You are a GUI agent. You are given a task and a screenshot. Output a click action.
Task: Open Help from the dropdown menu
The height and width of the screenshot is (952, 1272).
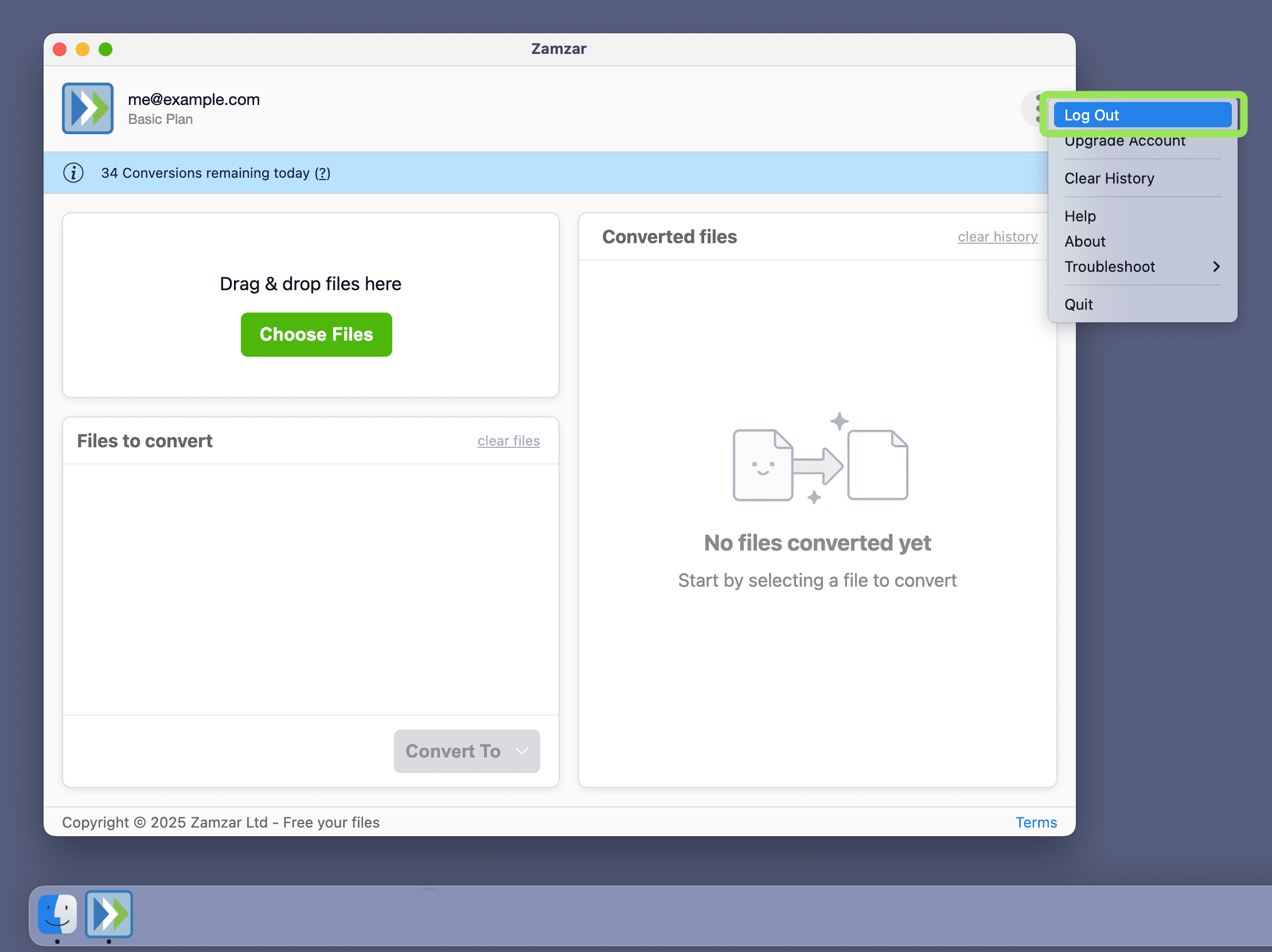[x=1080, y=216]
